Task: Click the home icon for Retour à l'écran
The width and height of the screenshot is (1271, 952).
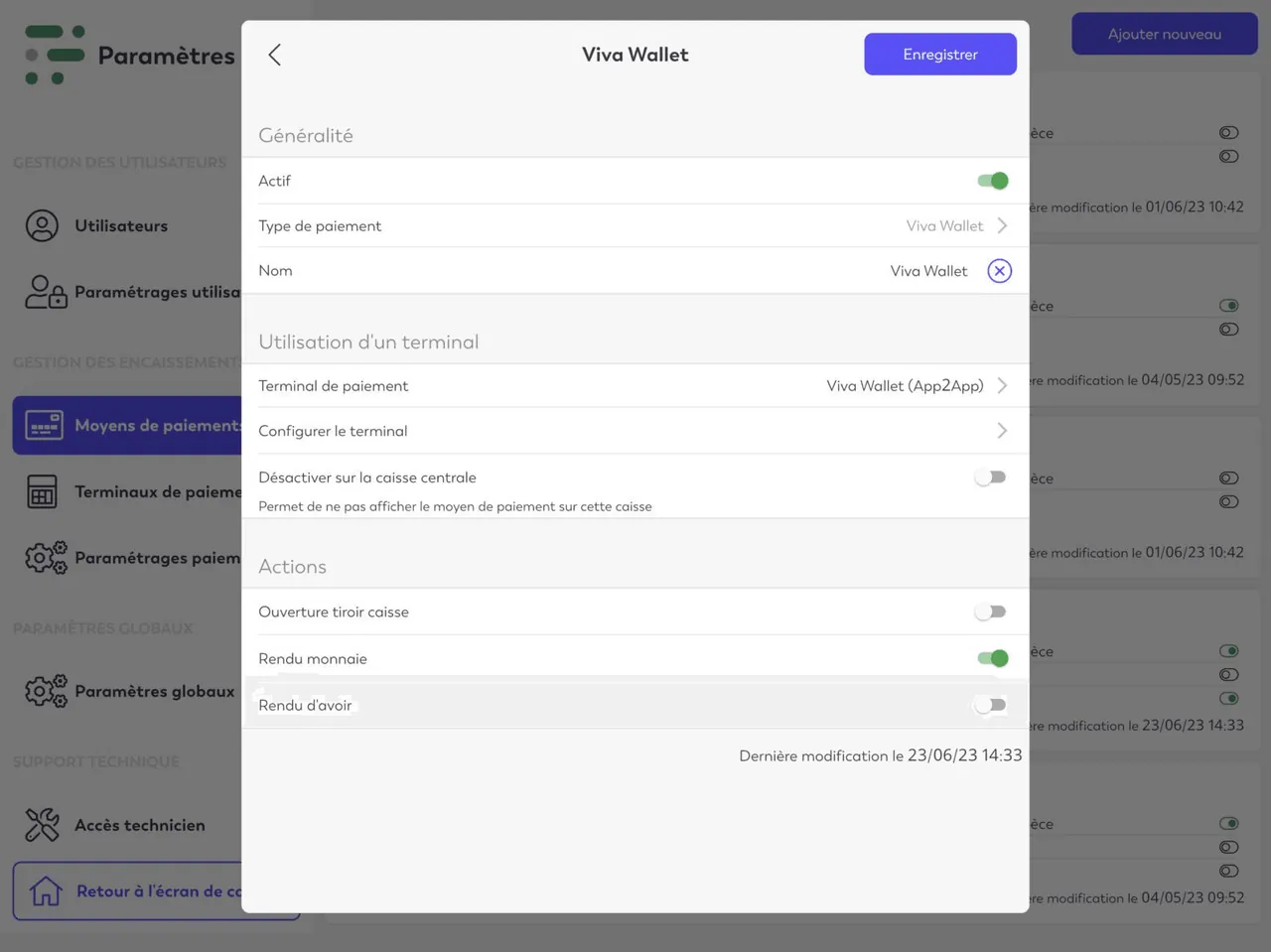Action: coord(46,891)
